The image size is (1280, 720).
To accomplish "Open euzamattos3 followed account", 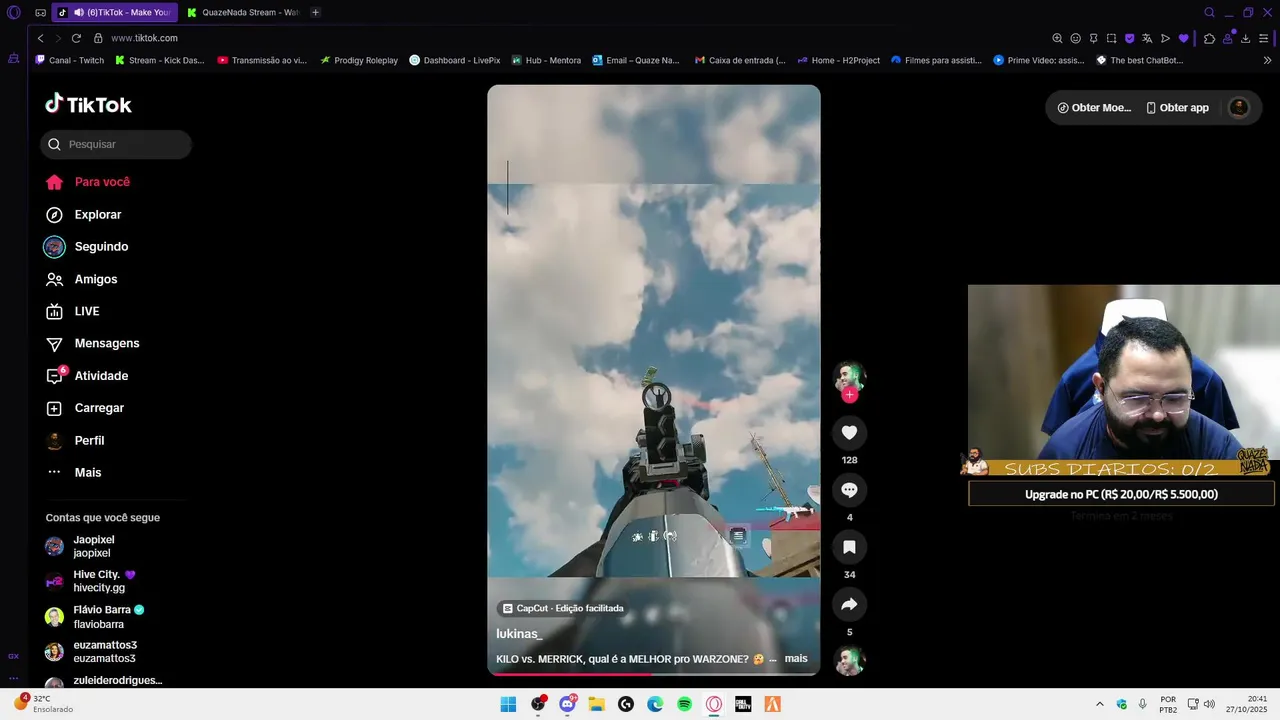I will point(91,651).
